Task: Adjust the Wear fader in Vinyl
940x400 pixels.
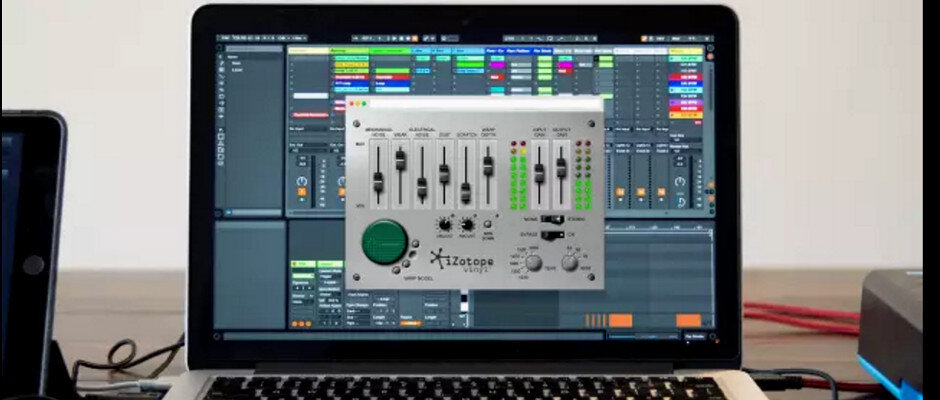Action: 400,159
